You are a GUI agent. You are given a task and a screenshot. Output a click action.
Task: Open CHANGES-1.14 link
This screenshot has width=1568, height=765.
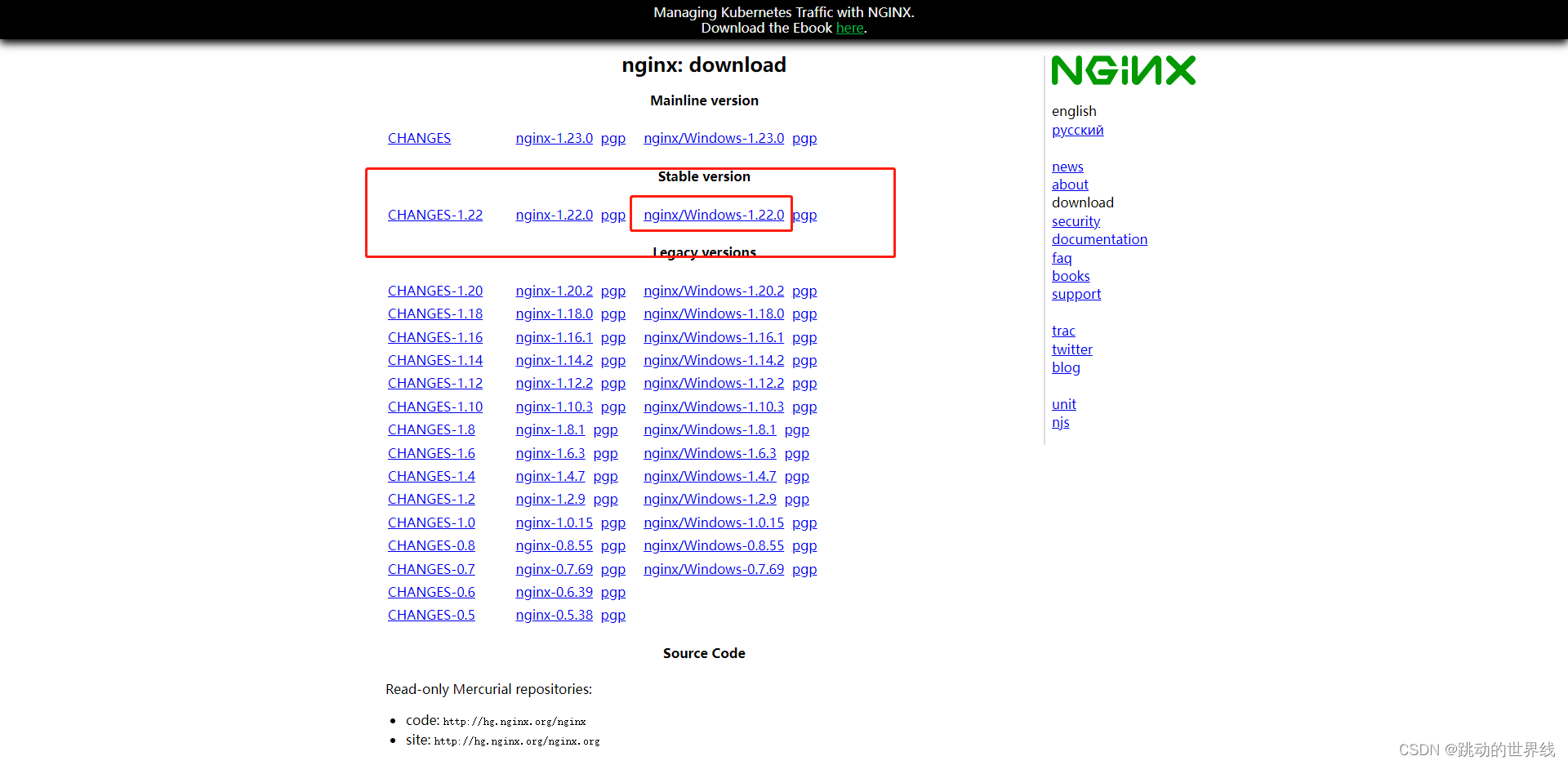click(435, 360)
